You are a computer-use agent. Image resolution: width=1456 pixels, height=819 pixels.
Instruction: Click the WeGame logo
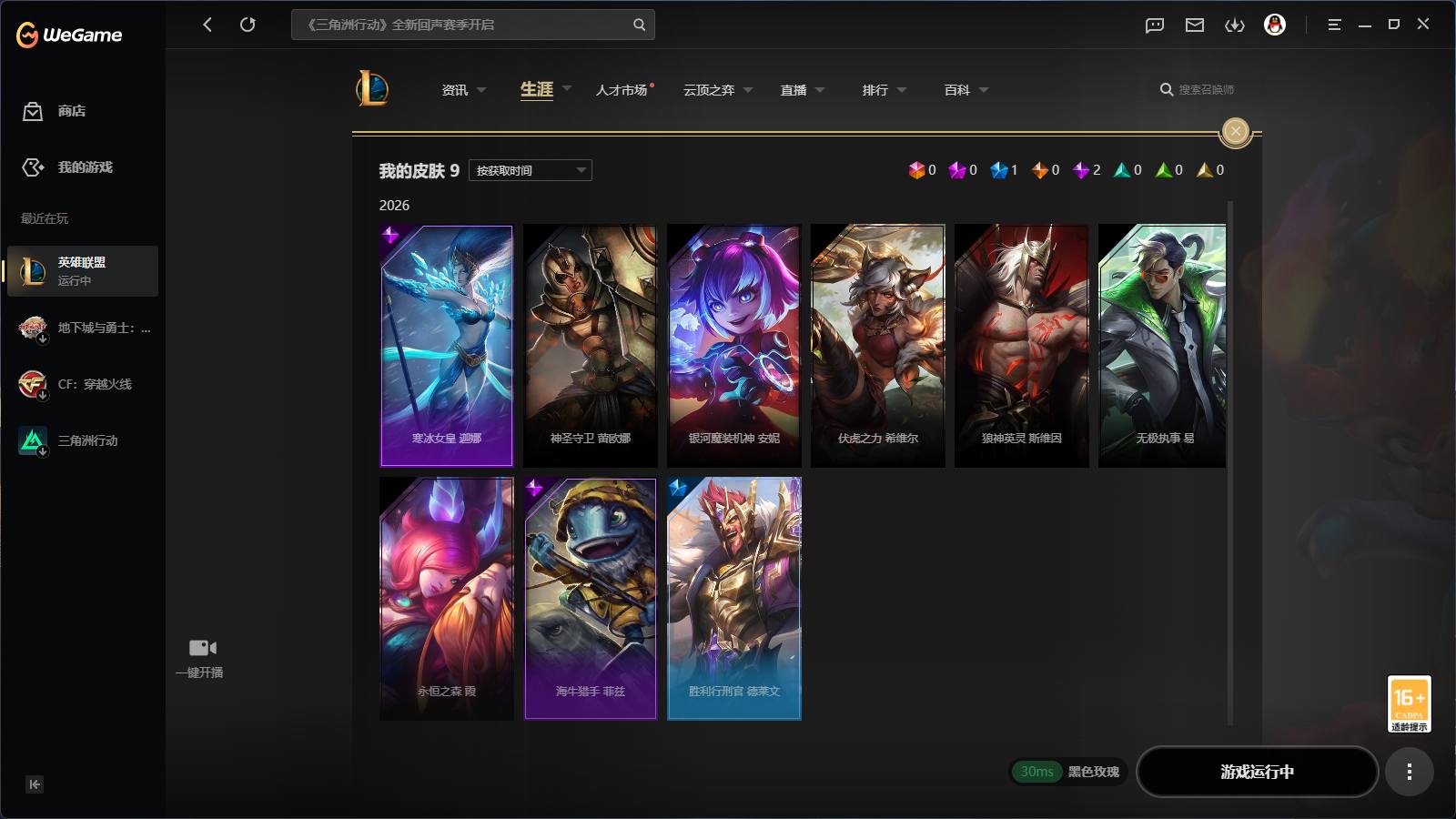[x=69, y=35]
